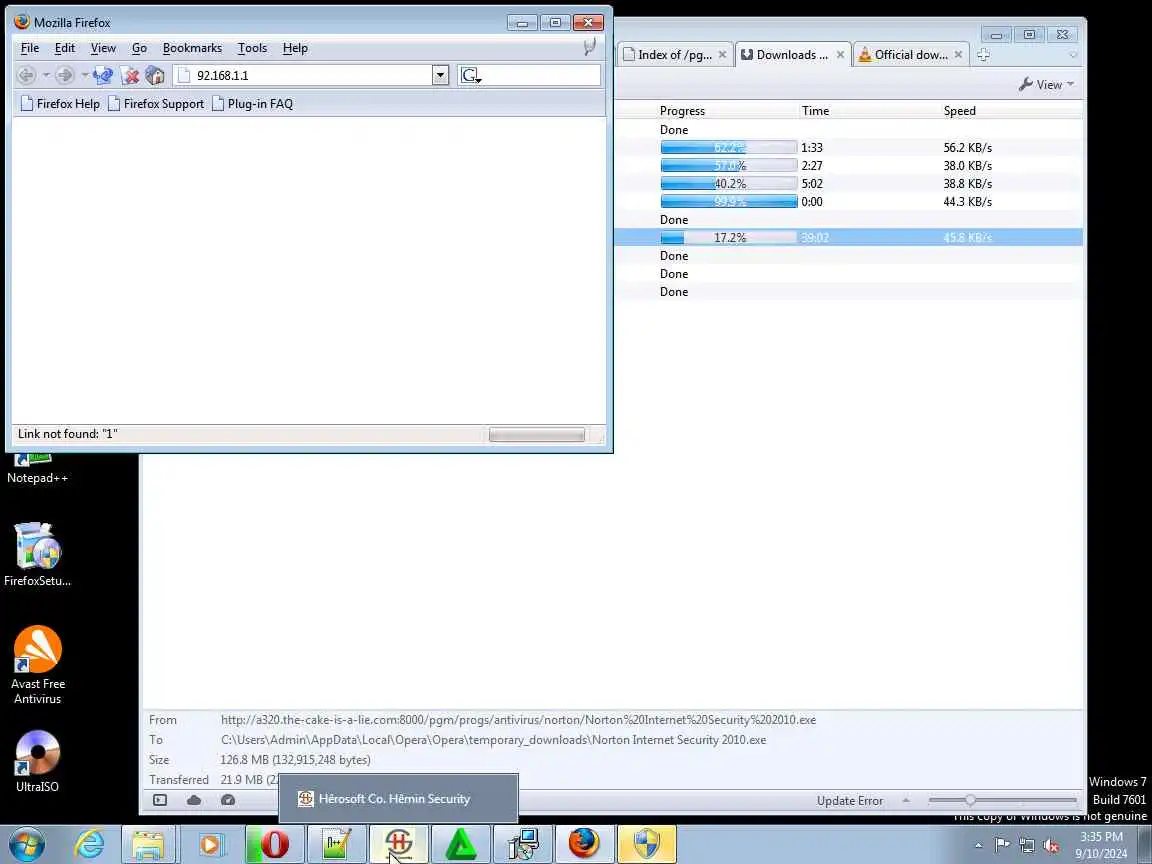Select the download at 17.2% progress
This screenshot has height=864, width=1152.
(849, 237)
